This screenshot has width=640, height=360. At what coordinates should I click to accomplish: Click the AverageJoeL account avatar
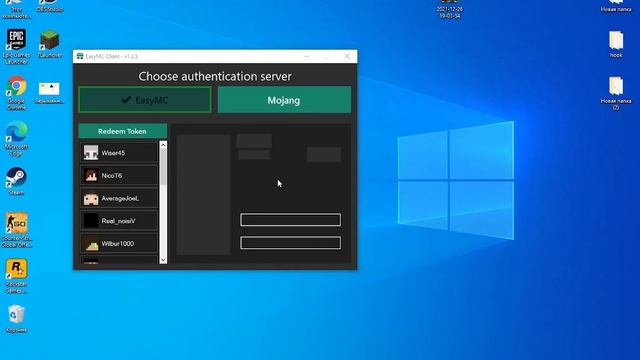[x=91, y=198]
